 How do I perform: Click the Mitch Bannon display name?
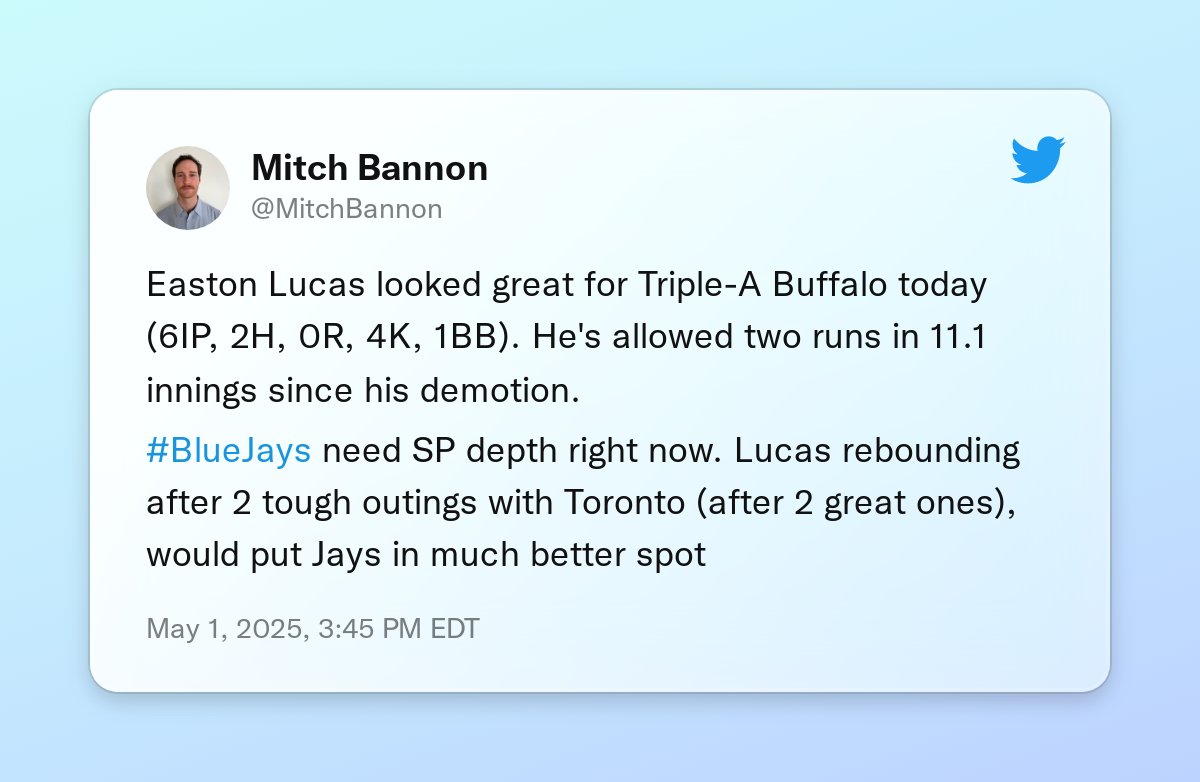pyautogui.click(x=369, y=167)
